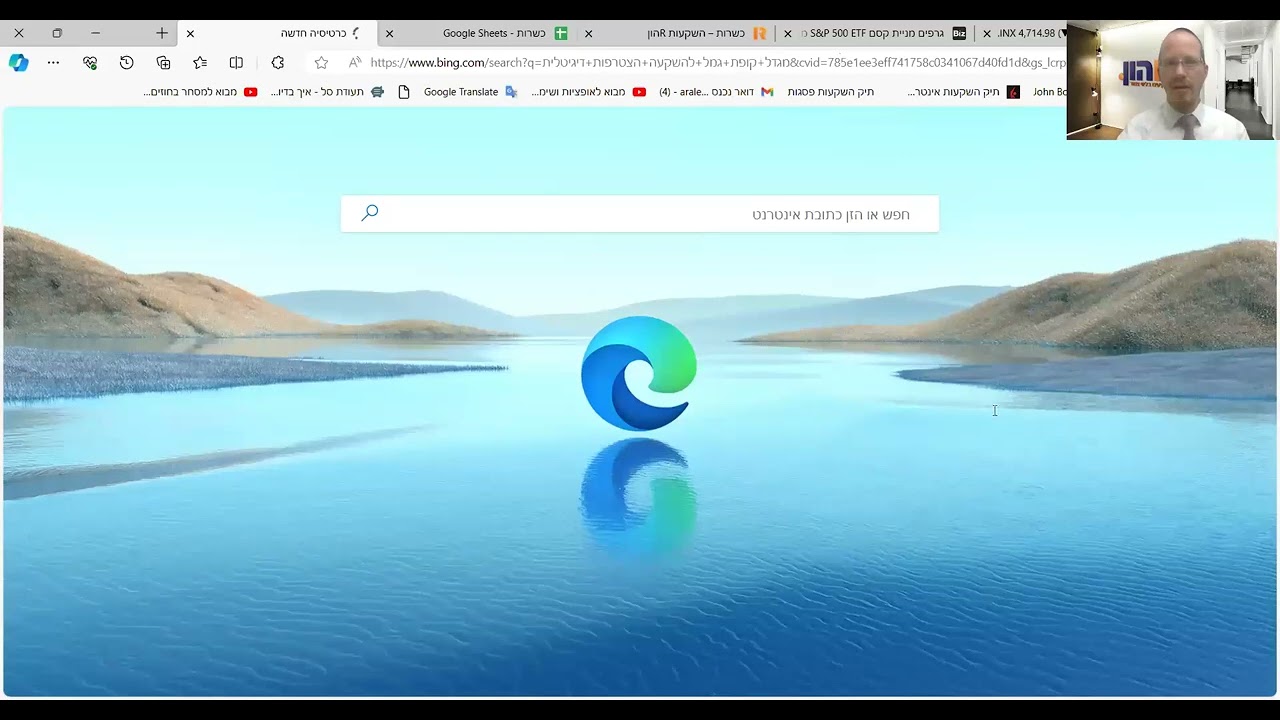The width and height of the screenshot is (1280, 720).
Task: Click the presenter webcam video overlay
Action: (1171, 80)
